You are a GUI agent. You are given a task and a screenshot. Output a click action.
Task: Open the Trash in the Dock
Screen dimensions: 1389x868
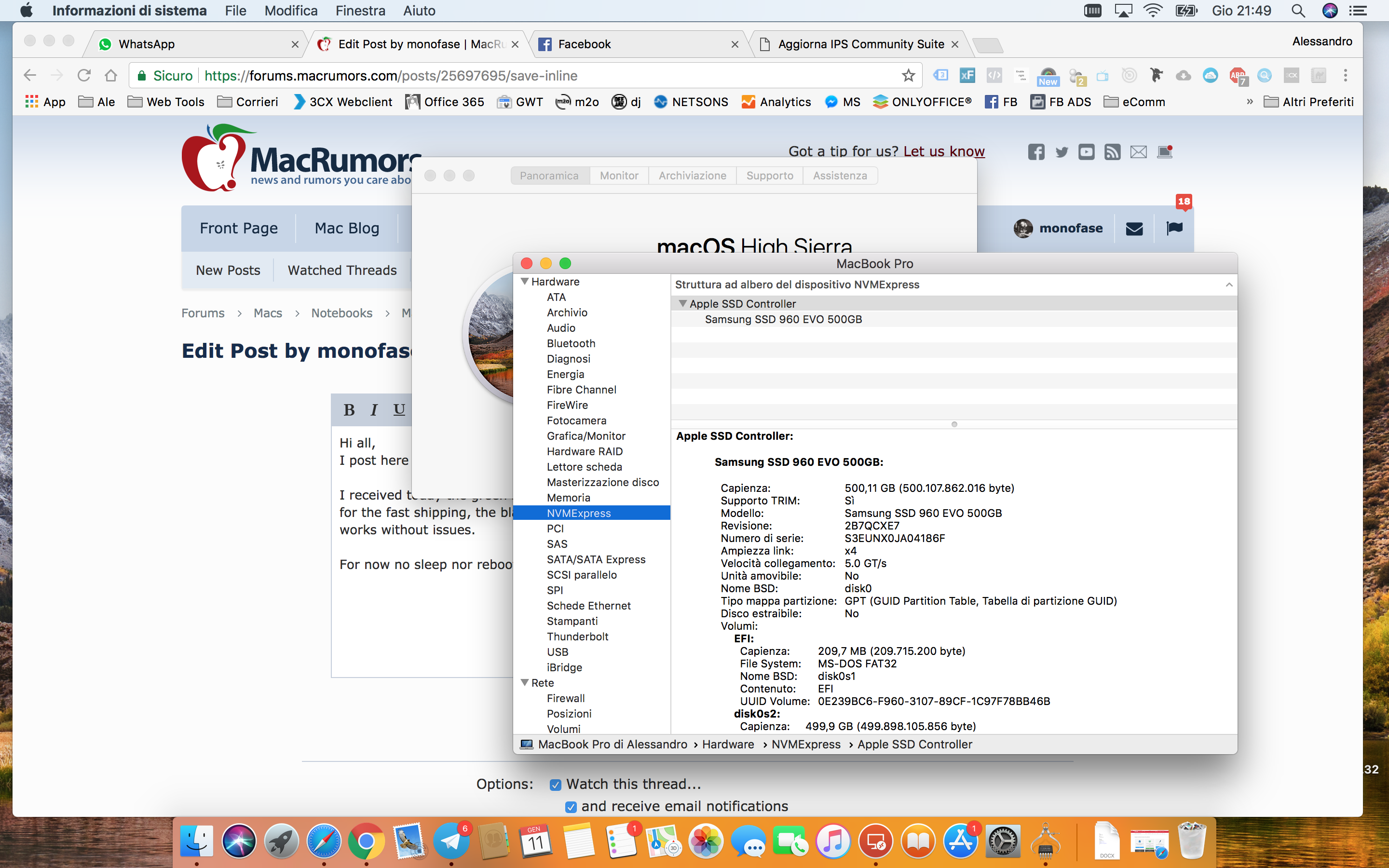(1192, 841)
